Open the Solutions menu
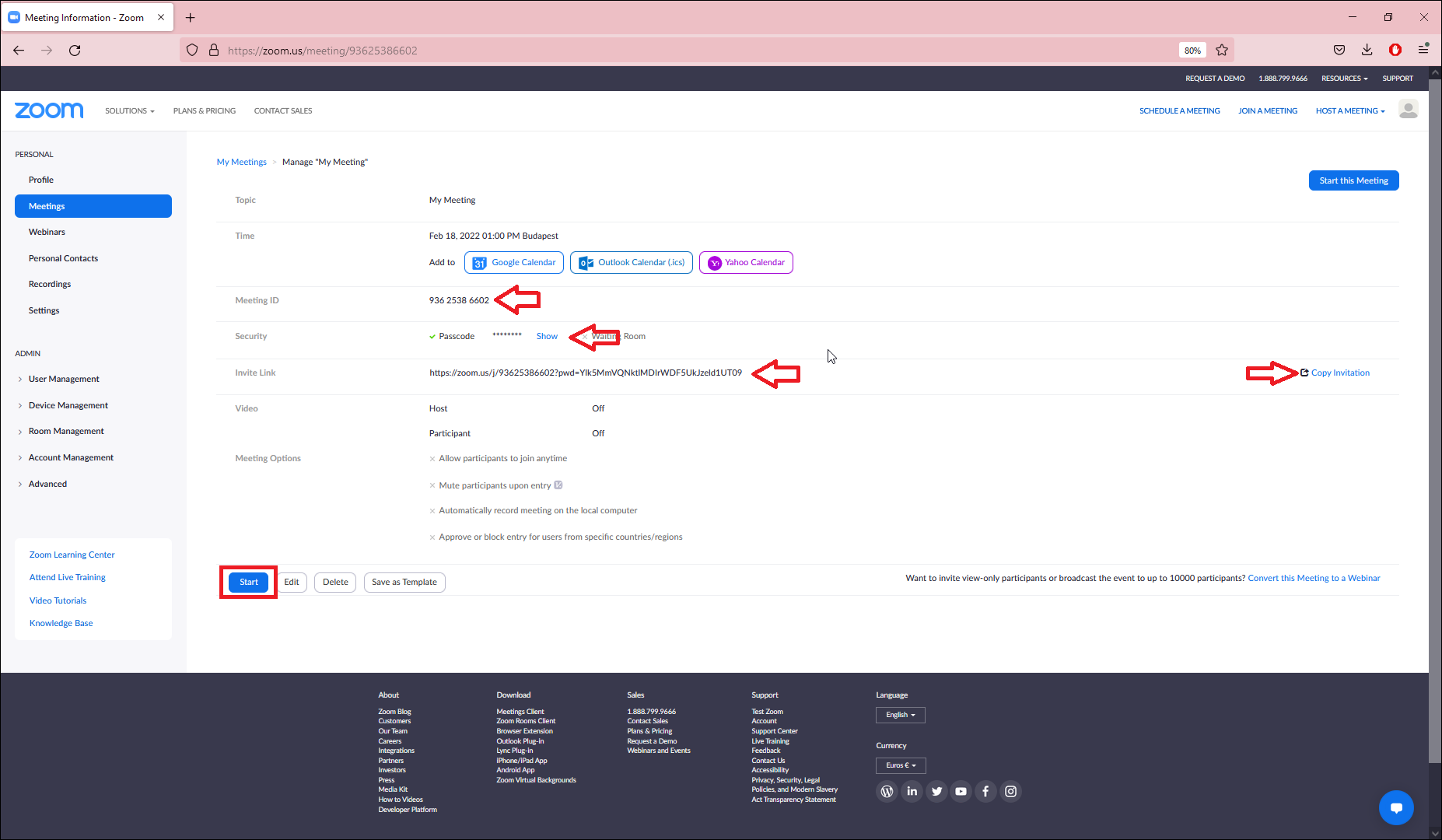Image resolution: width=1442 pixels, height=840 pixels. 130,110
